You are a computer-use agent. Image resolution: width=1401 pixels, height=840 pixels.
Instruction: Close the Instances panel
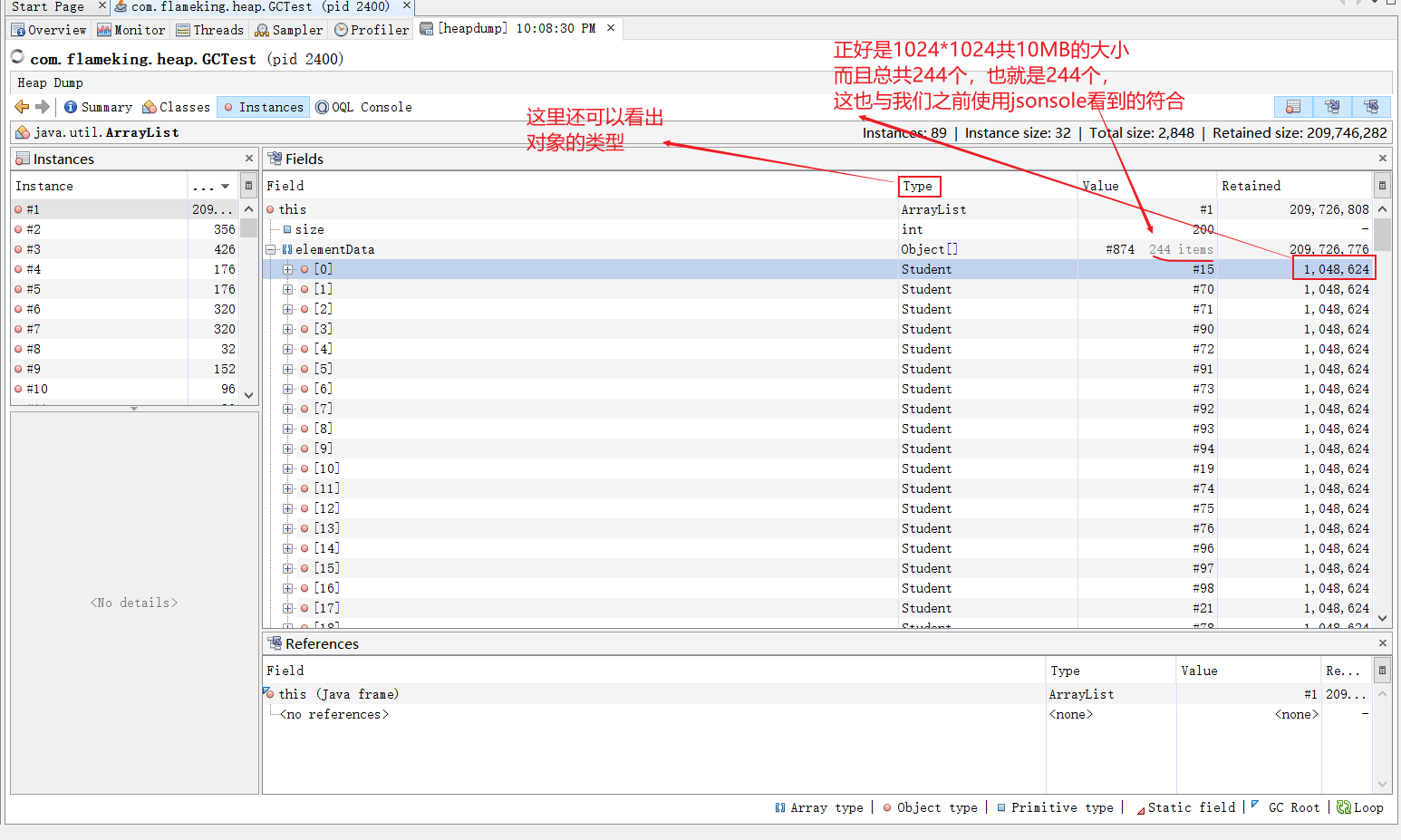pos(249,159)
